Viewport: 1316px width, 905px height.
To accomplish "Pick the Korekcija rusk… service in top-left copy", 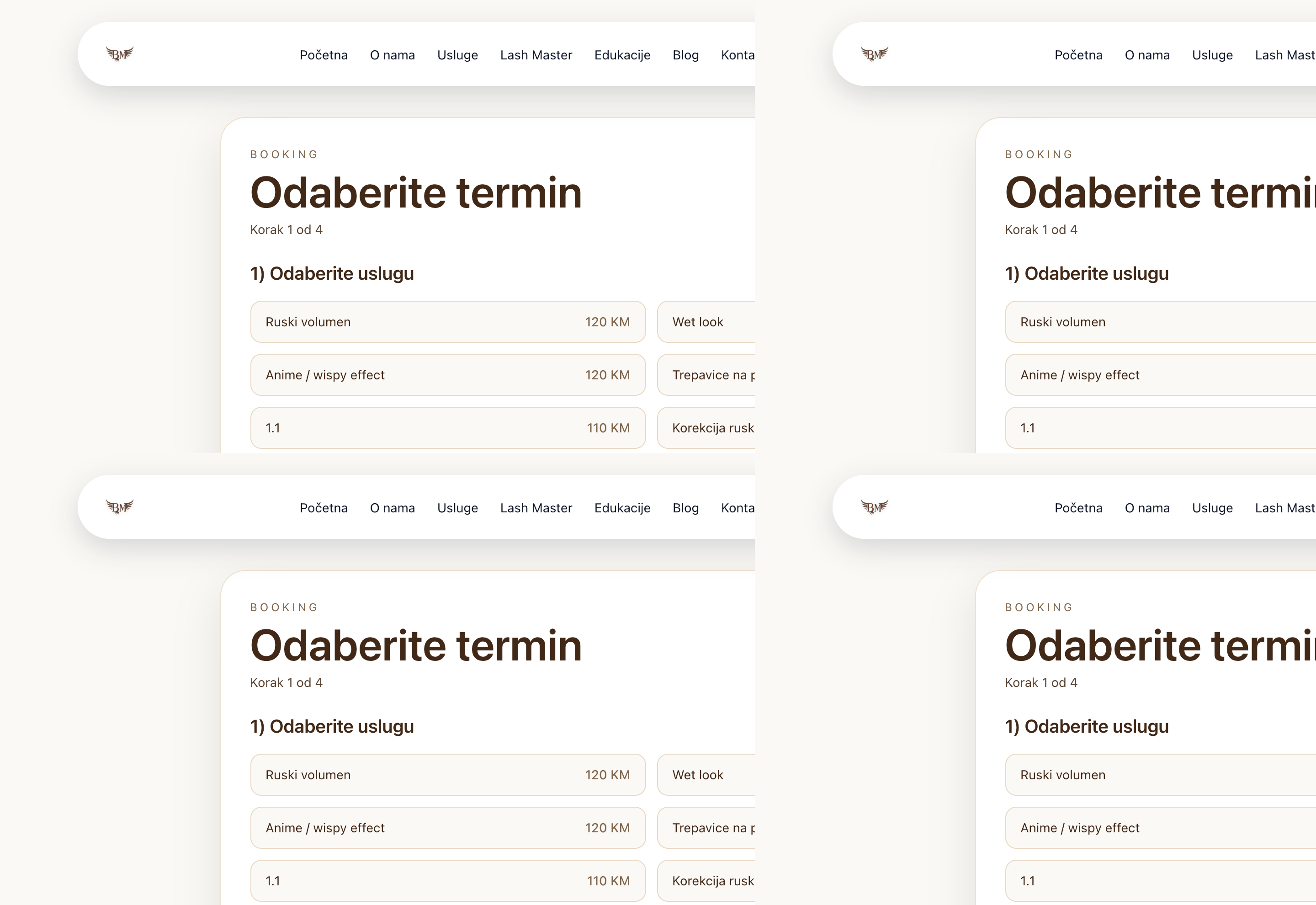I will [x=706, y=428].
